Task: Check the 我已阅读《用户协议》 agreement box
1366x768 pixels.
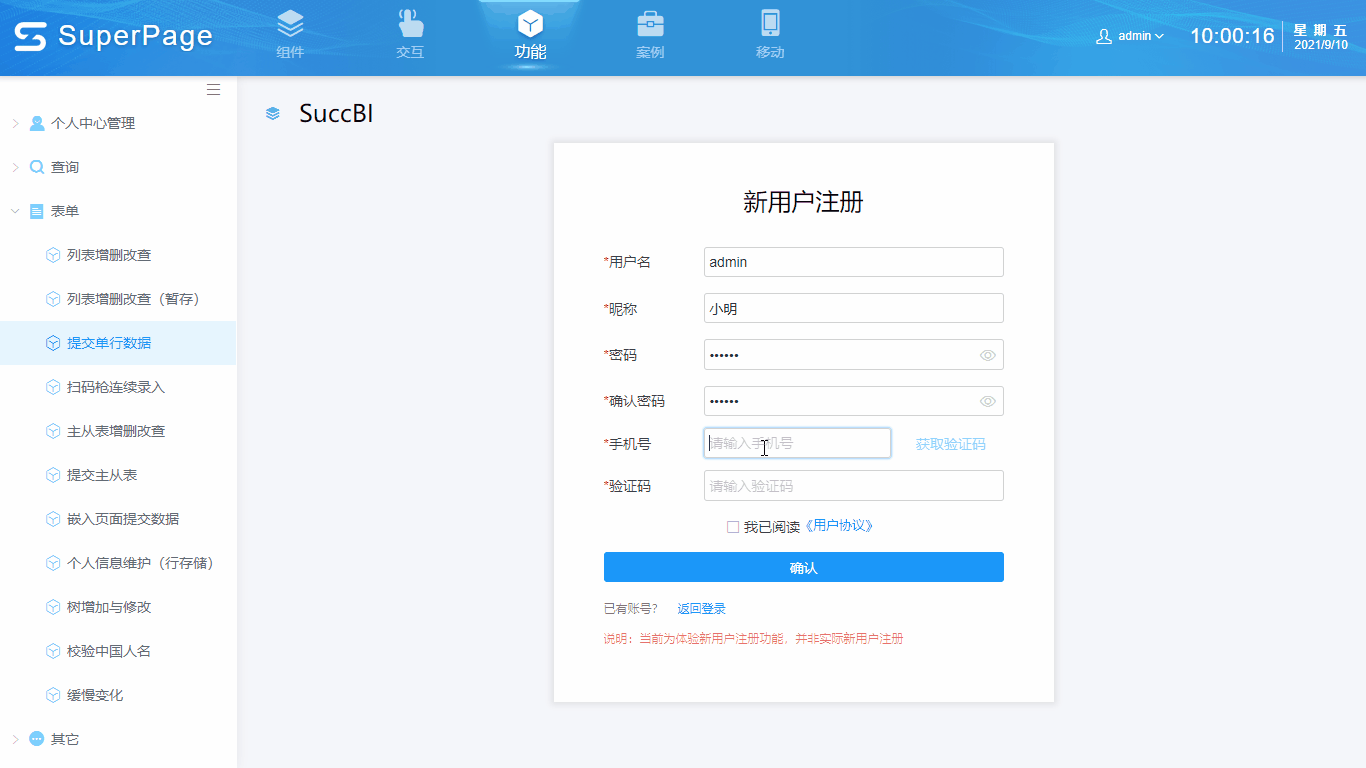Action: click(732, 525)
